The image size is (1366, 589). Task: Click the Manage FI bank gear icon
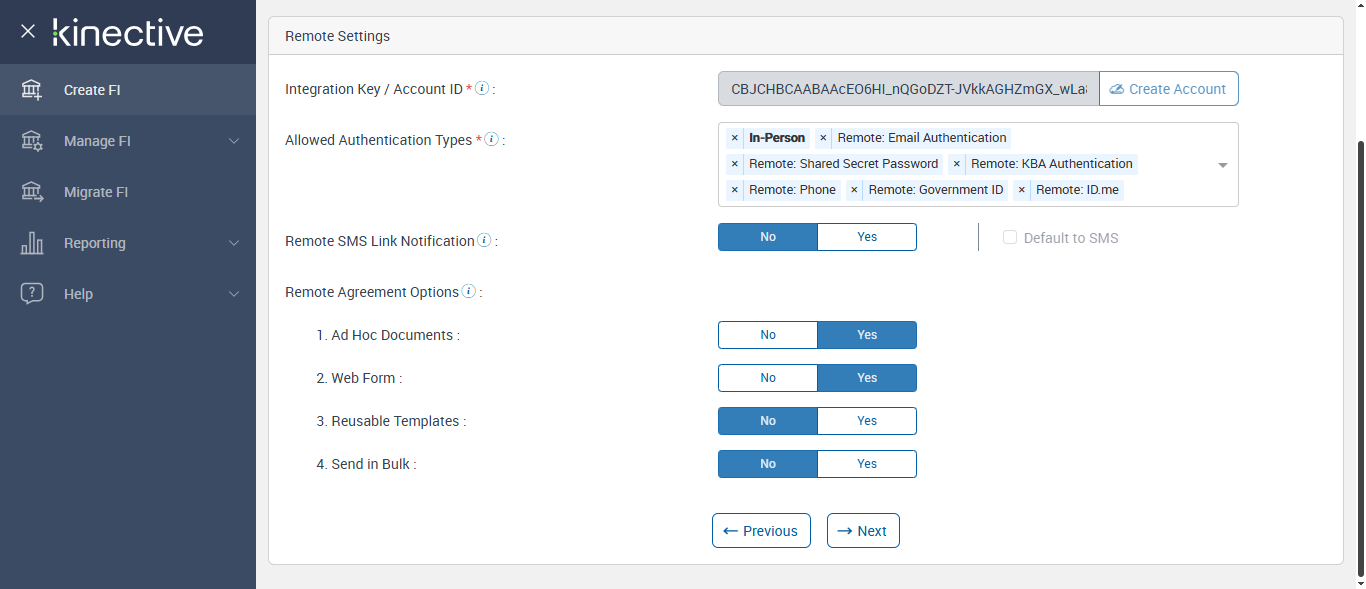32,141
